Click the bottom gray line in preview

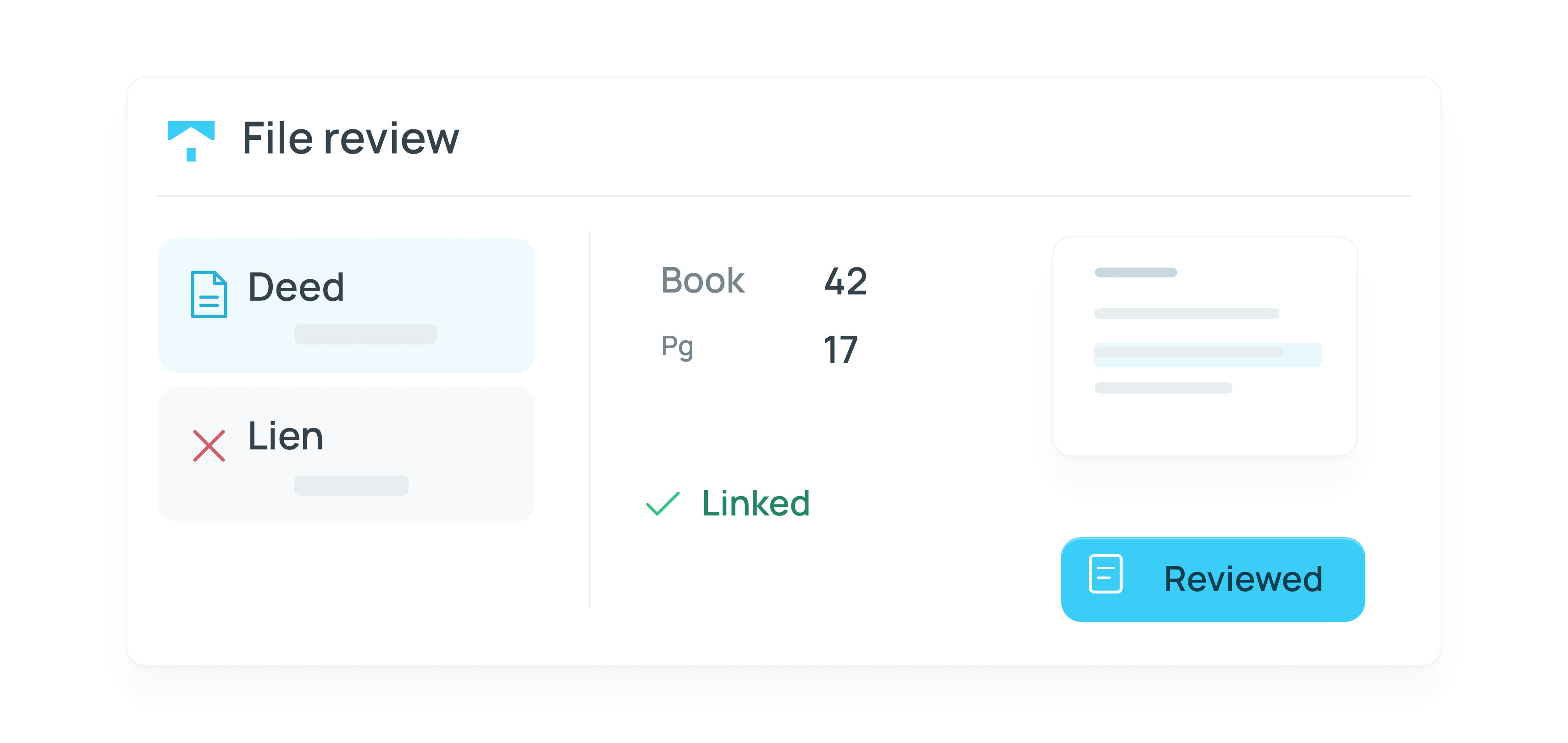pos(1163,388)
